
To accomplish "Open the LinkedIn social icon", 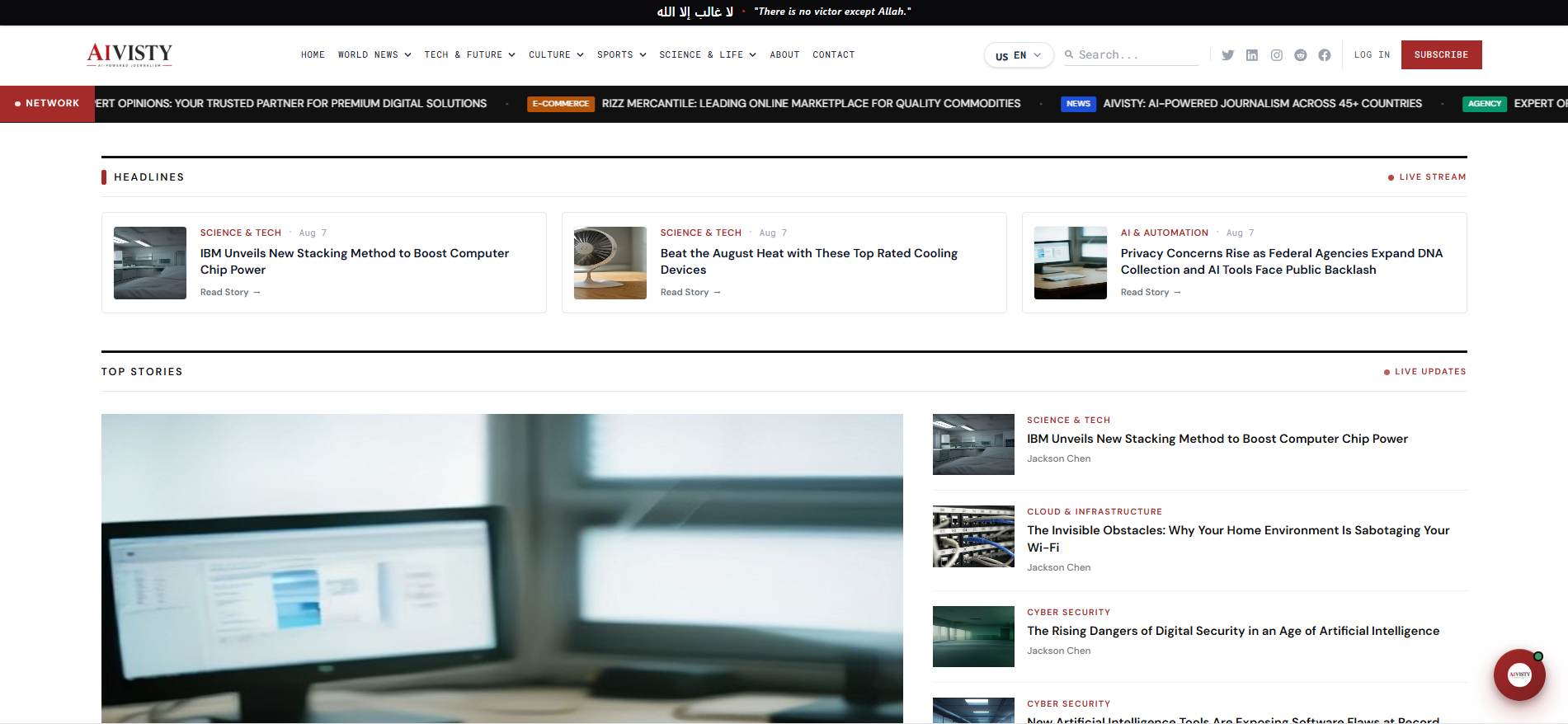I will pyautogui.click(x=1252, y=55).
